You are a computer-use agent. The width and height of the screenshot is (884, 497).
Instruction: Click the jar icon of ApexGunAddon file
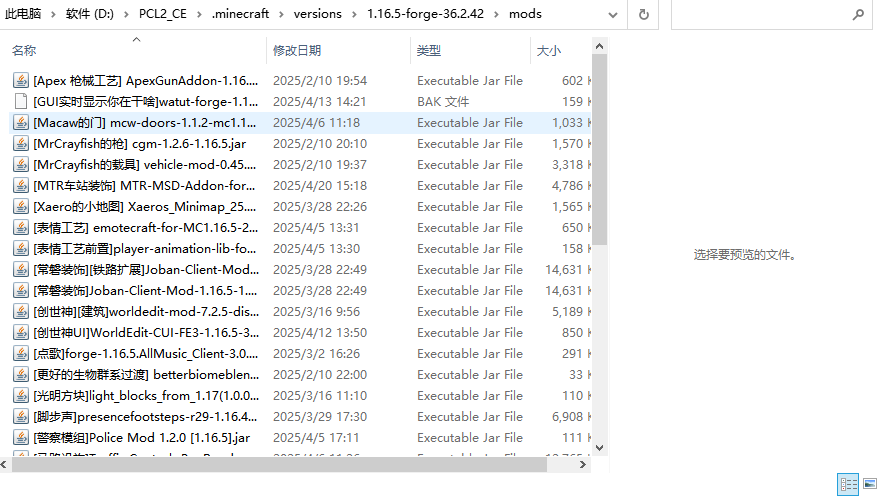[x=21, y=81]
